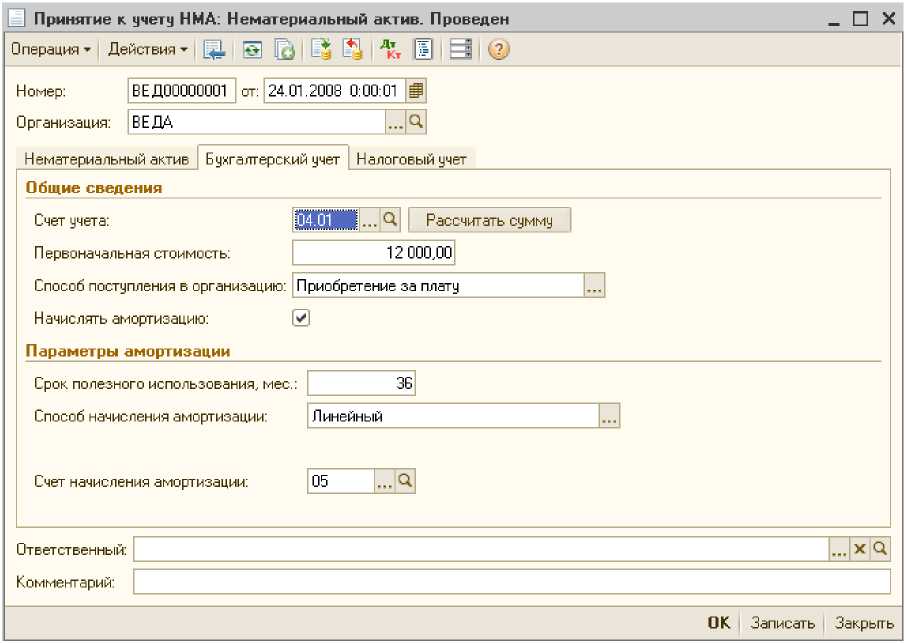Image resolution: width=907 pixels, height=643 pixels.
Task: Click the magnifier next to Организация field
Action: (417, 122)
